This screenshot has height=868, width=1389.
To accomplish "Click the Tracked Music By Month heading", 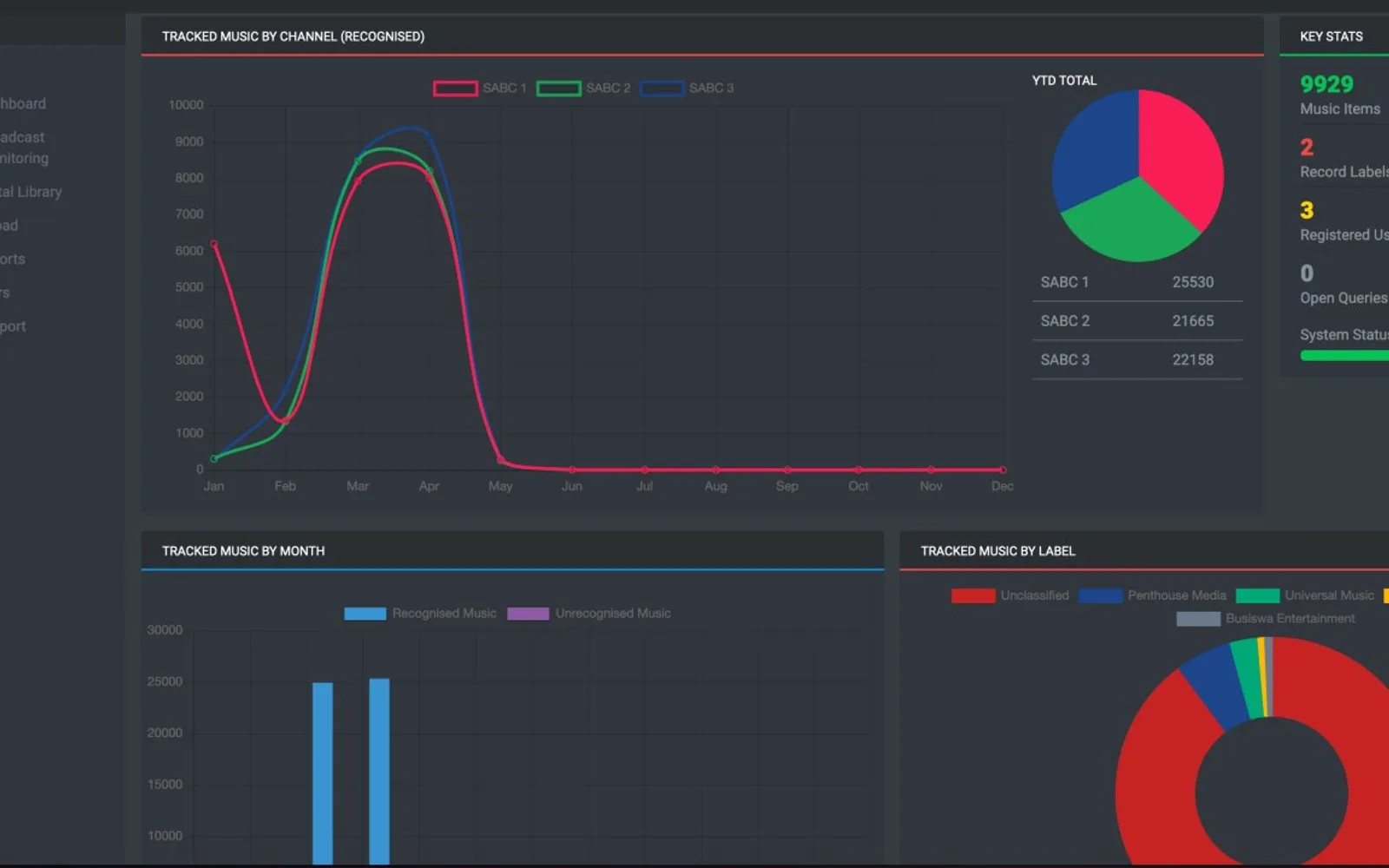I will [x=243, y=551].
